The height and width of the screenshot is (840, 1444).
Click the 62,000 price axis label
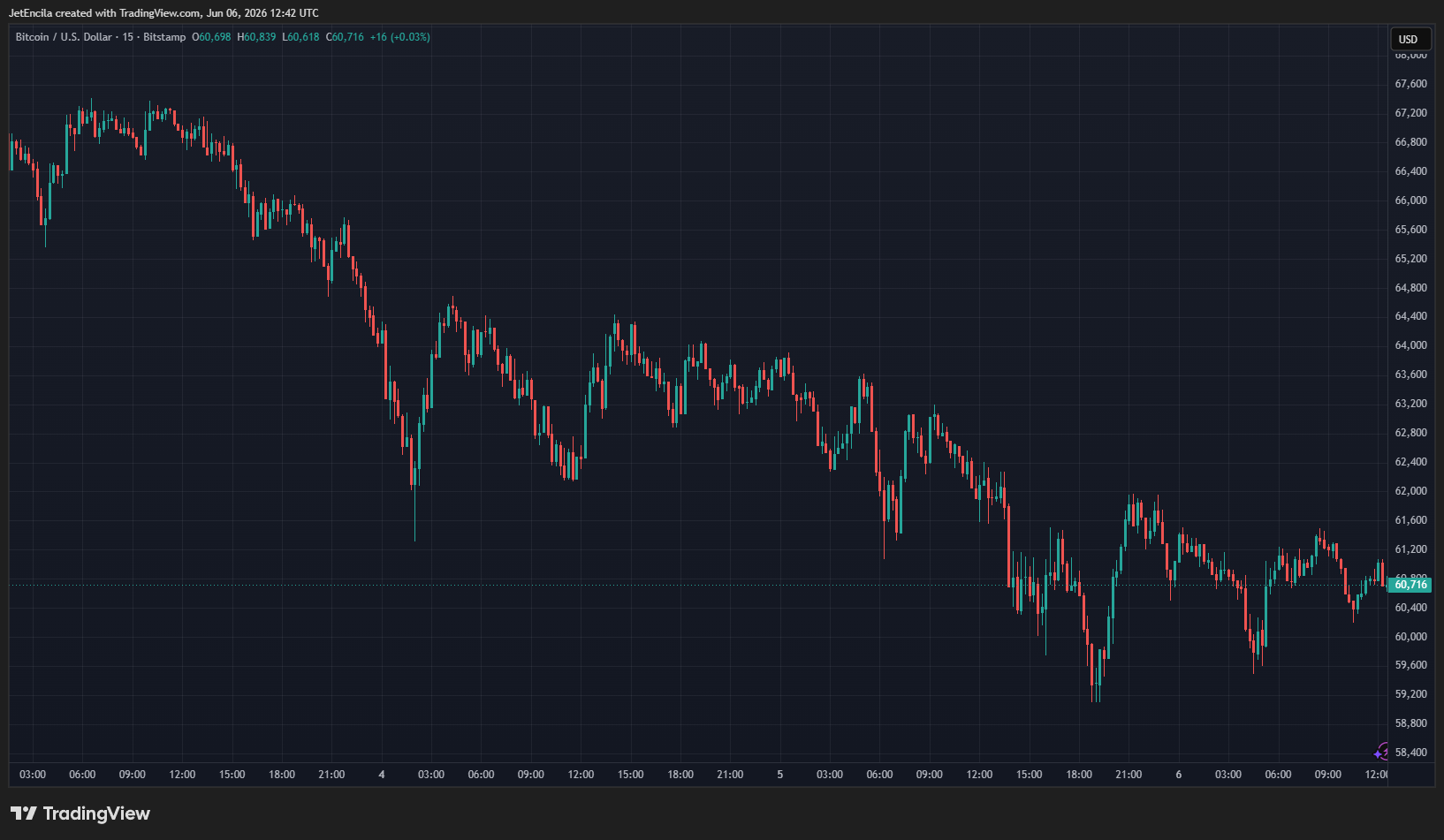pos(1410,491)
